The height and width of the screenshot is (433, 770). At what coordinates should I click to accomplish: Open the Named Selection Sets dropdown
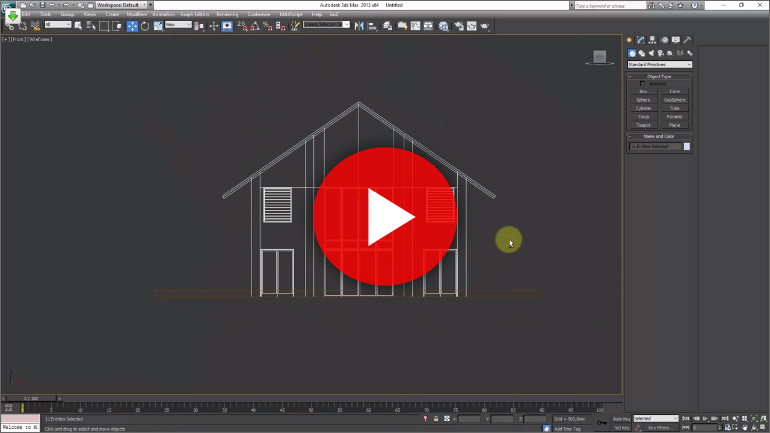pos(326,25)
